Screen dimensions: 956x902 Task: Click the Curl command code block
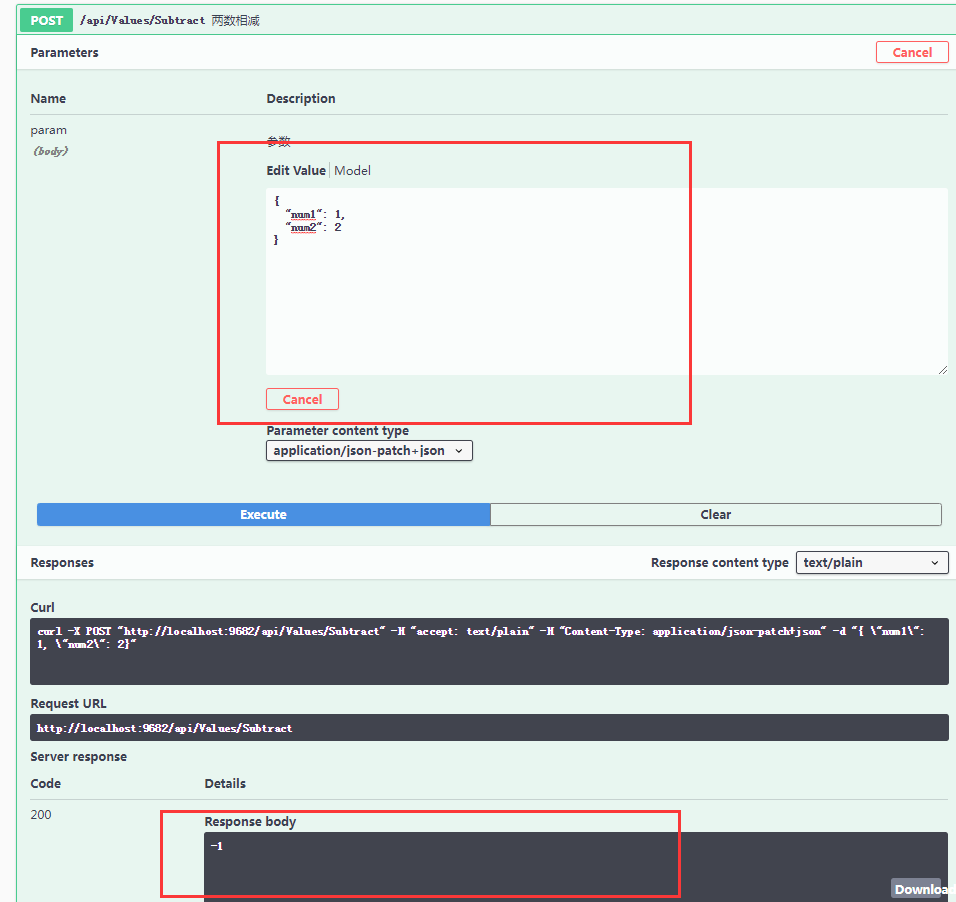coord(489,652)
